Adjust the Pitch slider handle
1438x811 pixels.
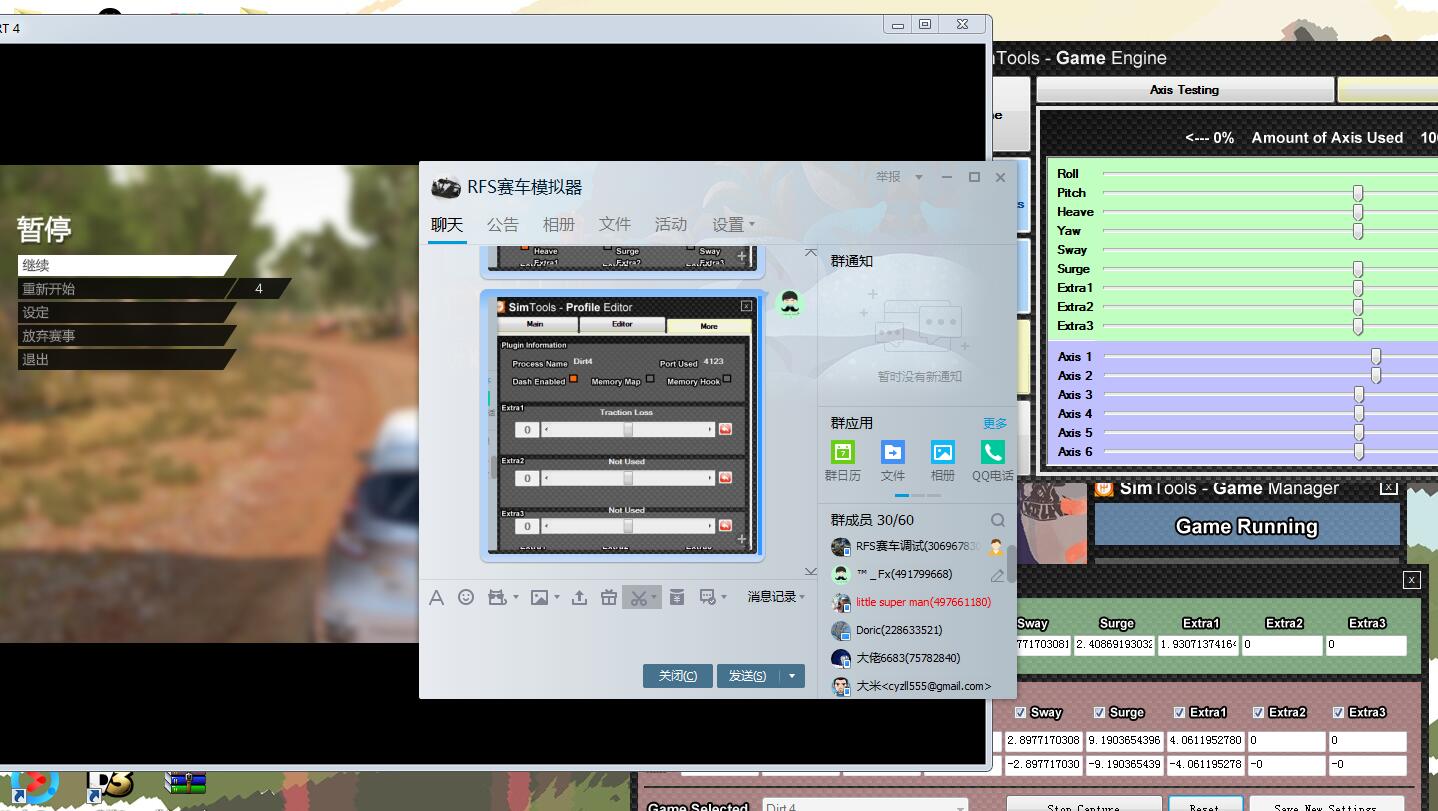click(1358, 192)
